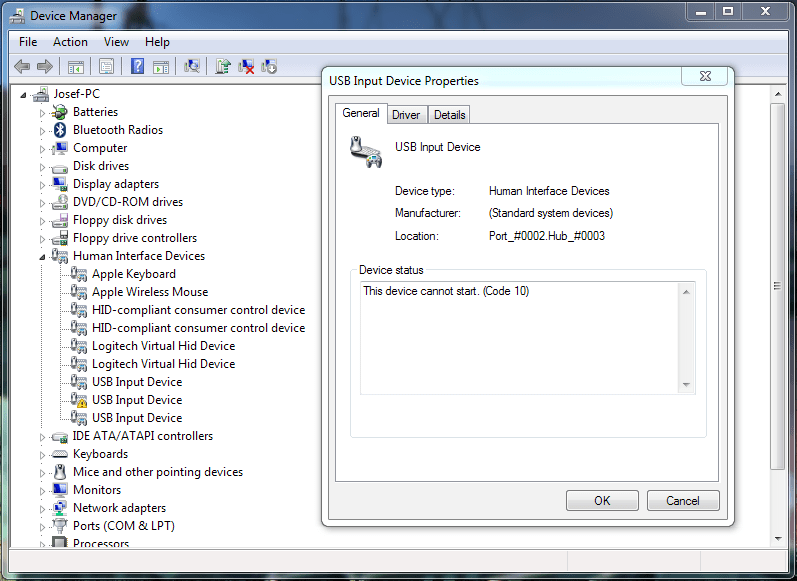Expand the Disk drives node

(x=42, y=167)
